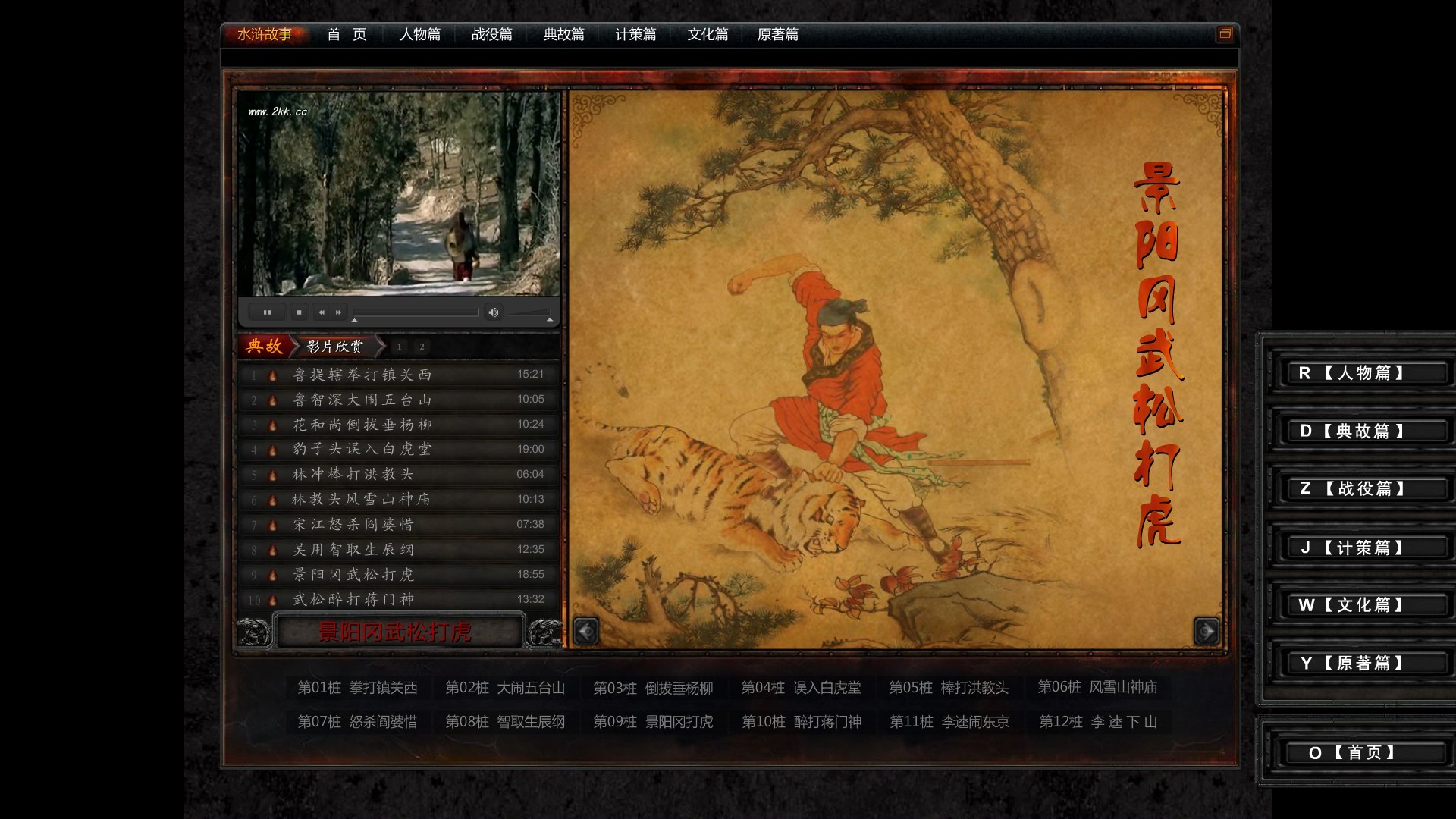This screenshot has height=819, width=1456.
Task: Play 豹子头误入白虎堂 from the list
Action: click(399, 450)
